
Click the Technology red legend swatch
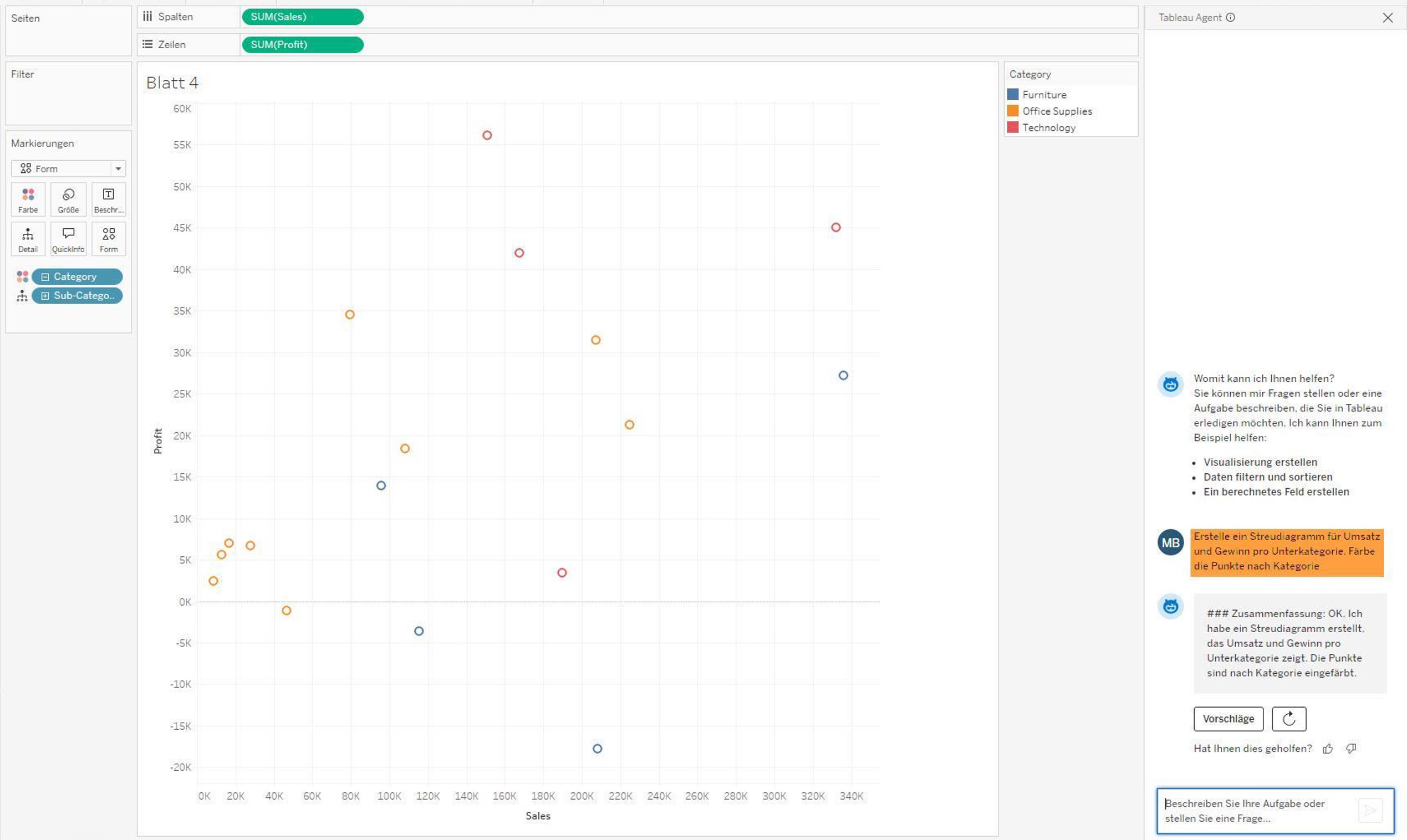pos(1013,127)
